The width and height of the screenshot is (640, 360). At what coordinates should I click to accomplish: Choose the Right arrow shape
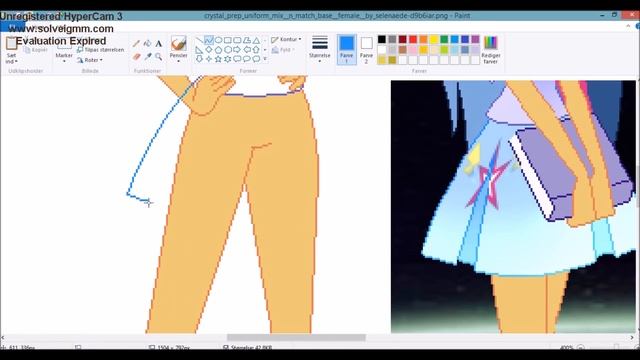click(x=237, y=50)
